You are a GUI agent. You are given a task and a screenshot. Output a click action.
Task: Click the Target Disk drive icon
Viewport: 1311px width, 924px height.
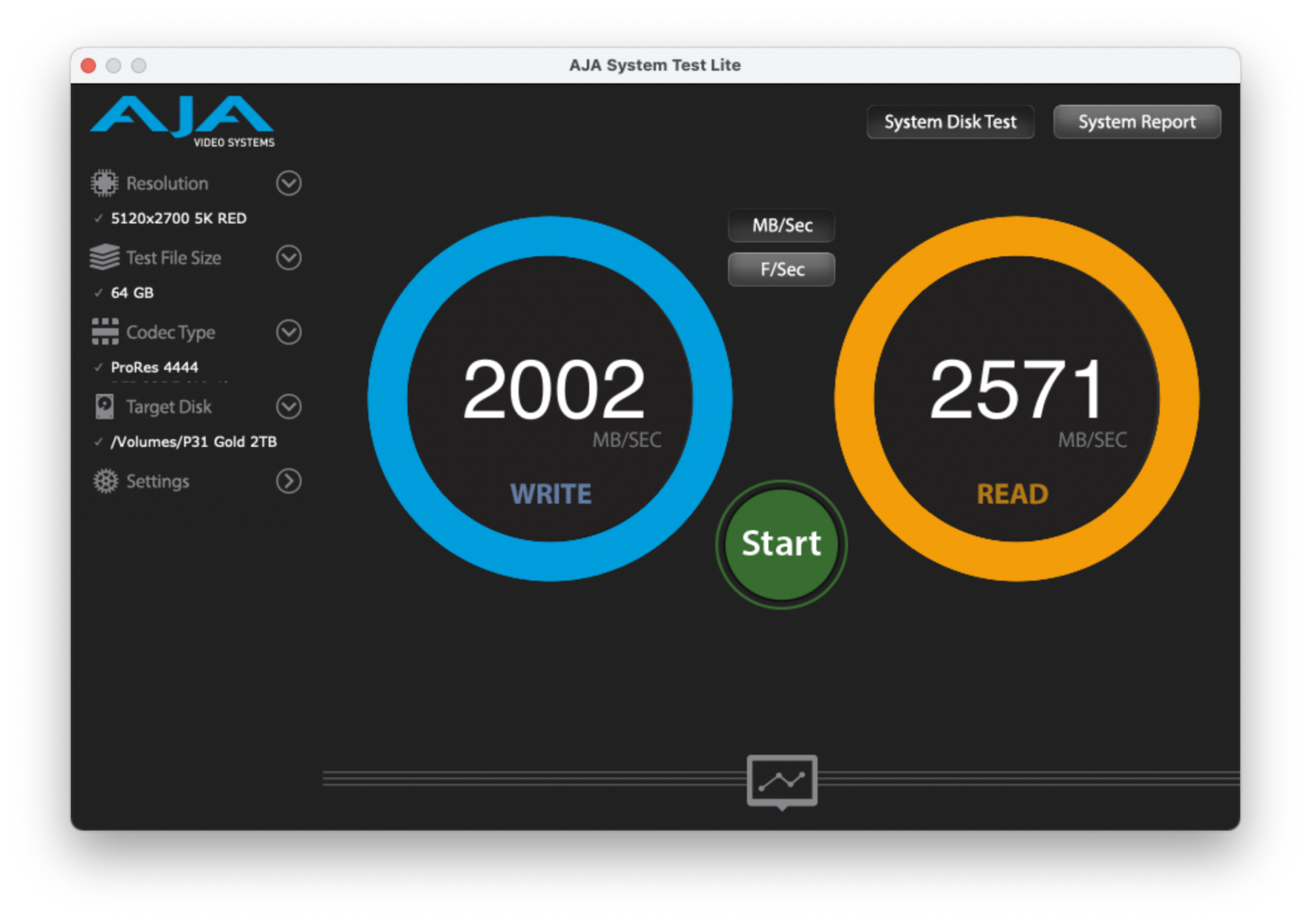104,406
